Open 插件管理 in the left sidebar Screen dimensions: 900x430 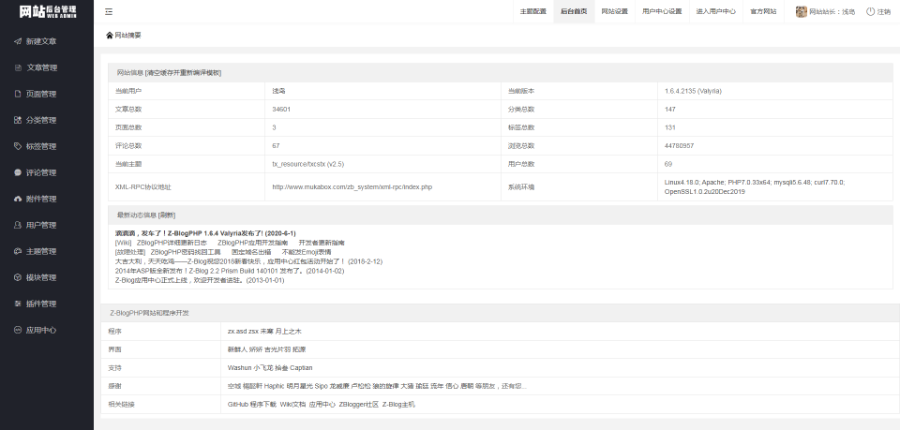click(x=41, y=303)
